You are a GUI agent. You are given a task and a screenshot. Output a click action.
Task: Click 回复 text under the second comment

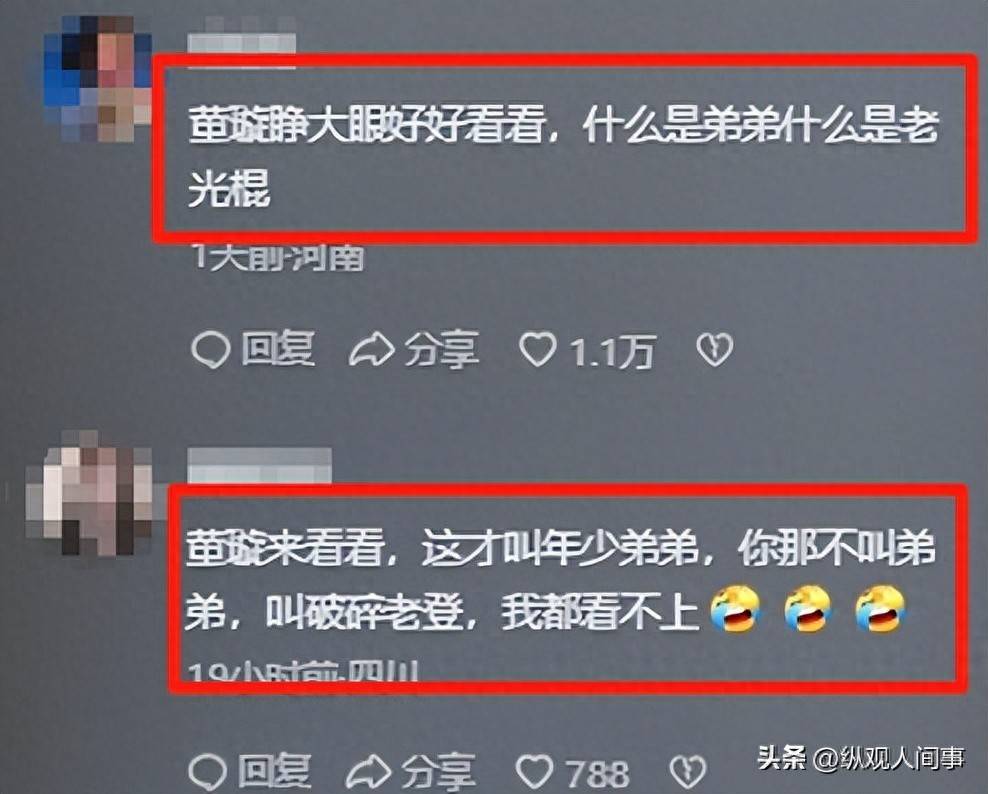(275, 771)
